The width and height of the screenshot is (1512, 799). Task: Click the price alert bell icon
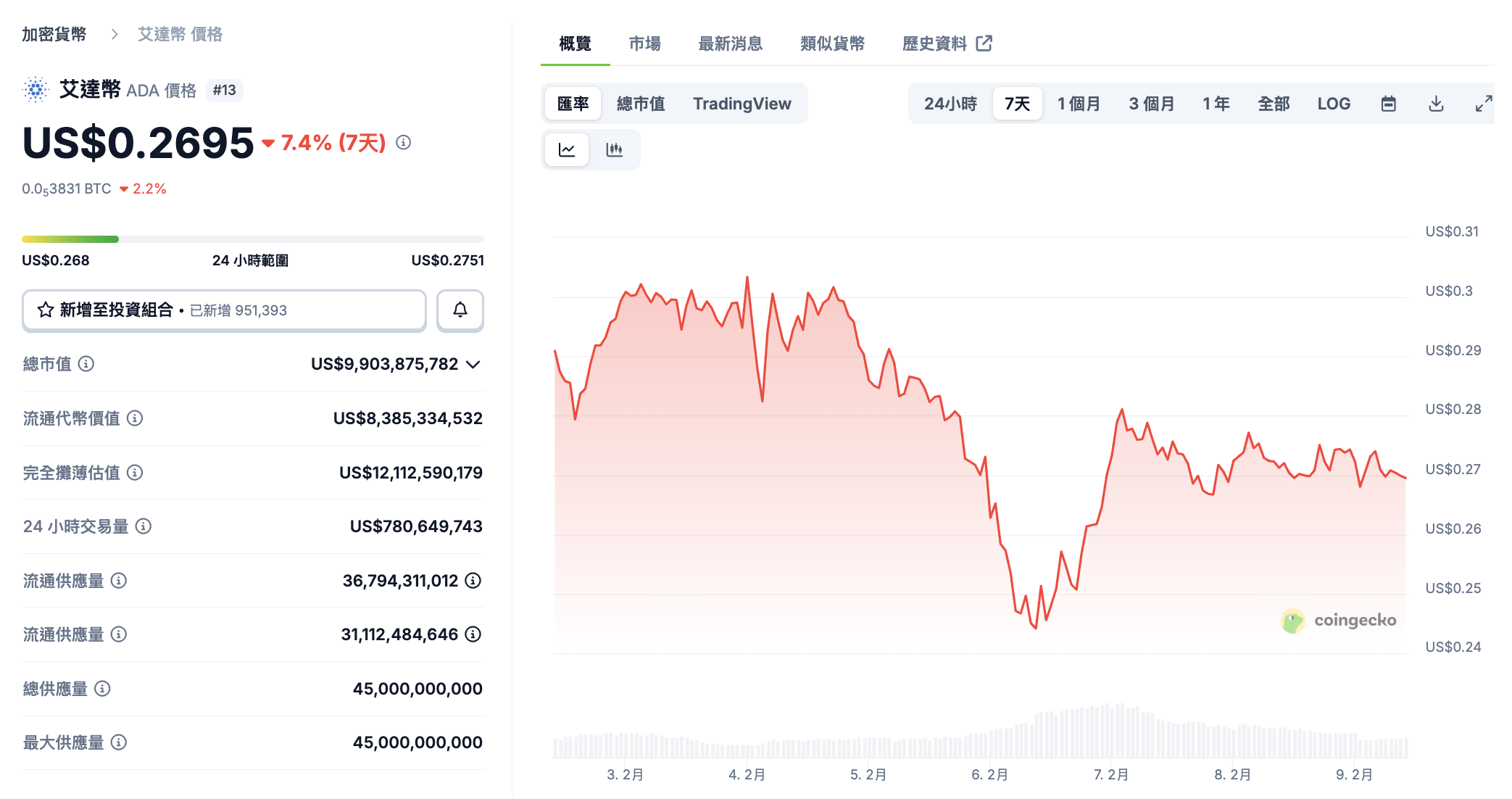[x=460, y=310]
